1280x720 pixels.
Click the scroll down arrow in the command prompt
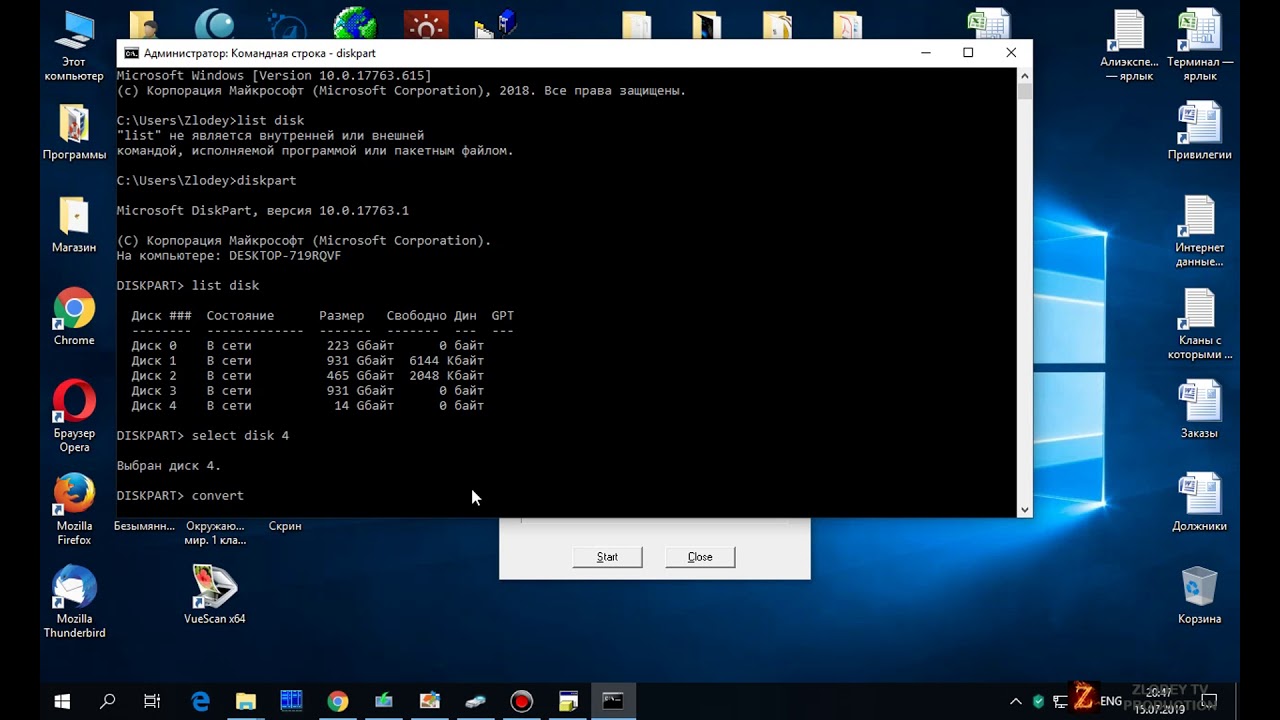[x=1024, y=509]
